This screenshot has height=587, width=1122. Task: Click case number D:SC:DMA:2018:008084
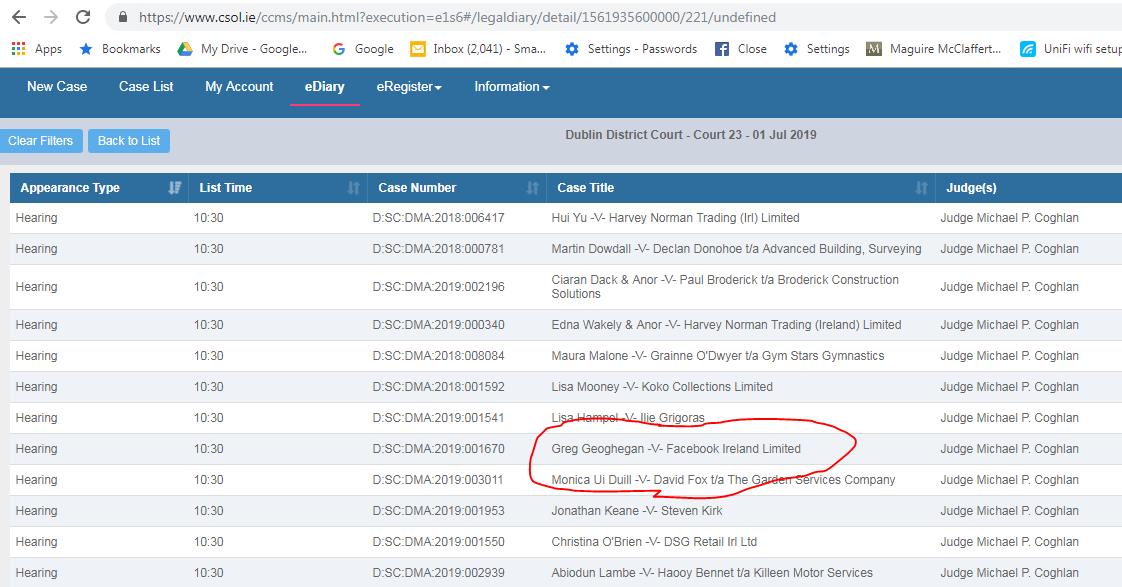[x=439, y=356]
